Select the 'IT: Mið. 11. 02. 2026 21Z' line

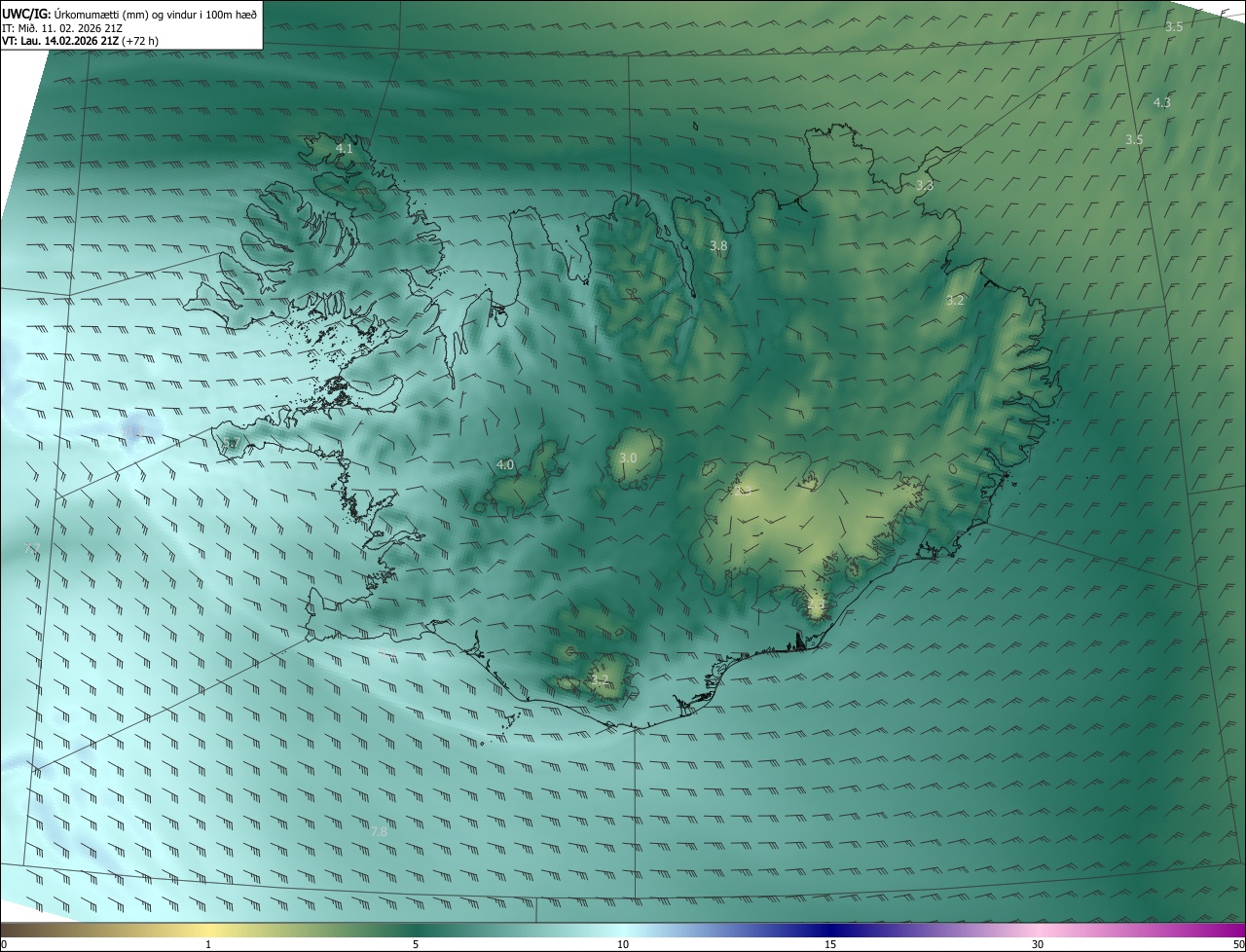point(62,27)
